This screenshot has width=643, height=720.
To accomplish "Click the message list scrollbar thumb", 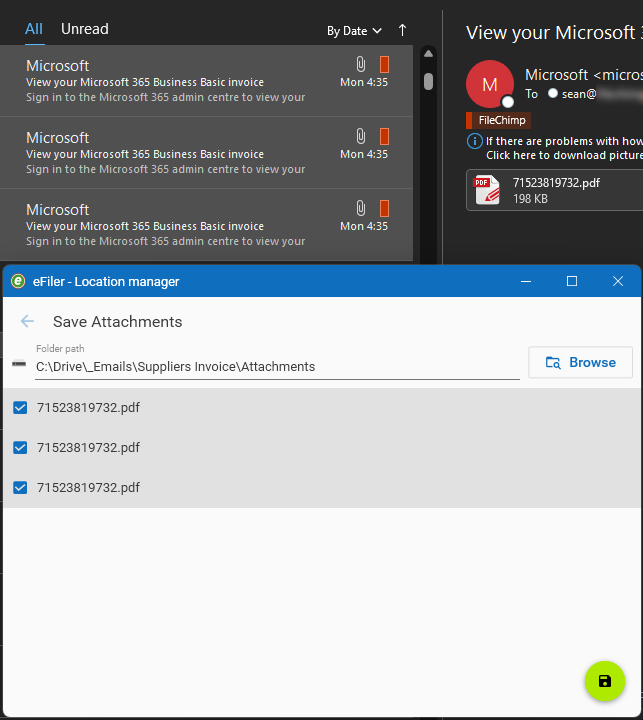I will click(429, 82).
